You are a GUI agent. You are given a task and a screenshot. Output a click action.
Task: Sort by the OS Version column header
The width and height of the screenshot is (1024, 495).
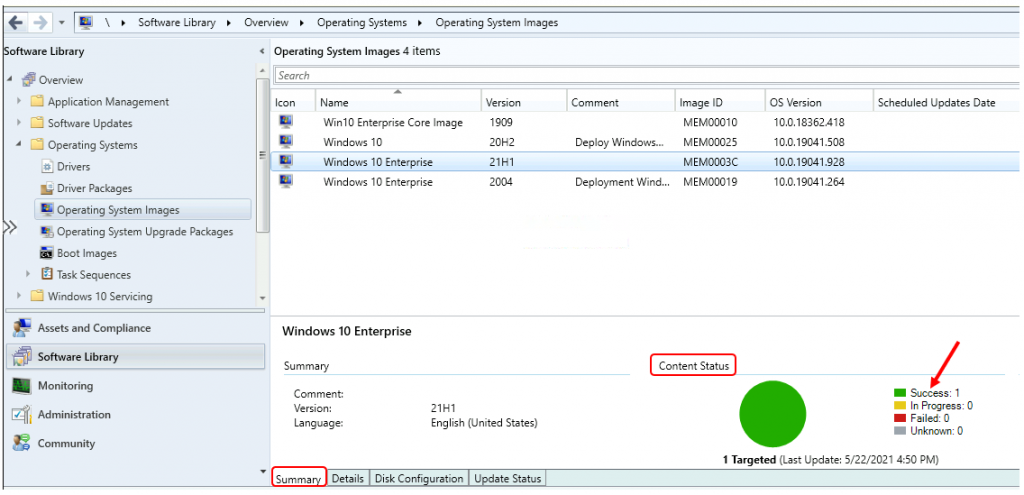(x=818, y=102)
